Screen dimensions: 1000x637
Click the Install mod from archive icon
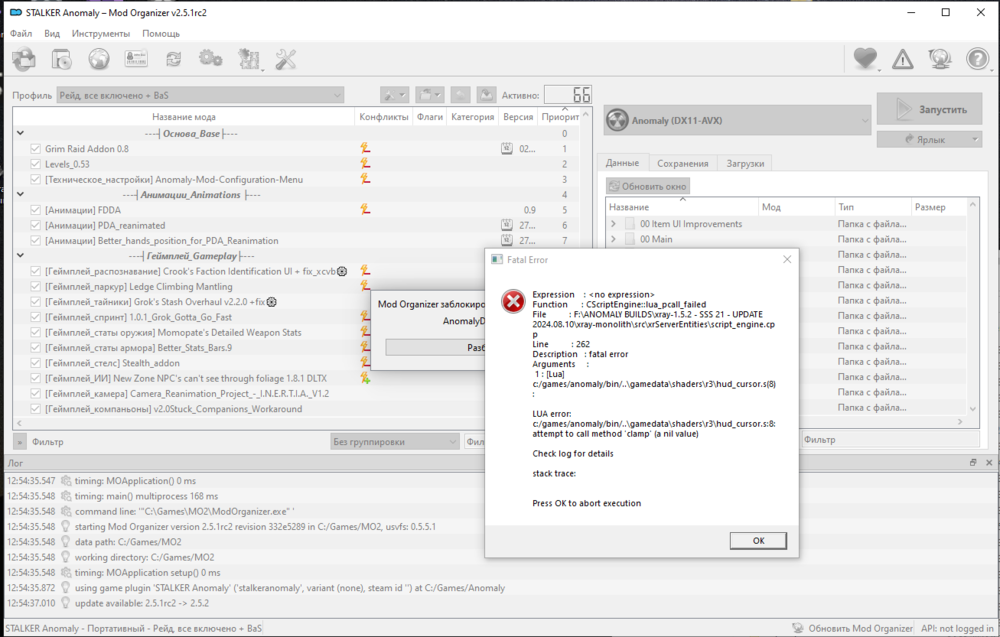pos(24,59)
